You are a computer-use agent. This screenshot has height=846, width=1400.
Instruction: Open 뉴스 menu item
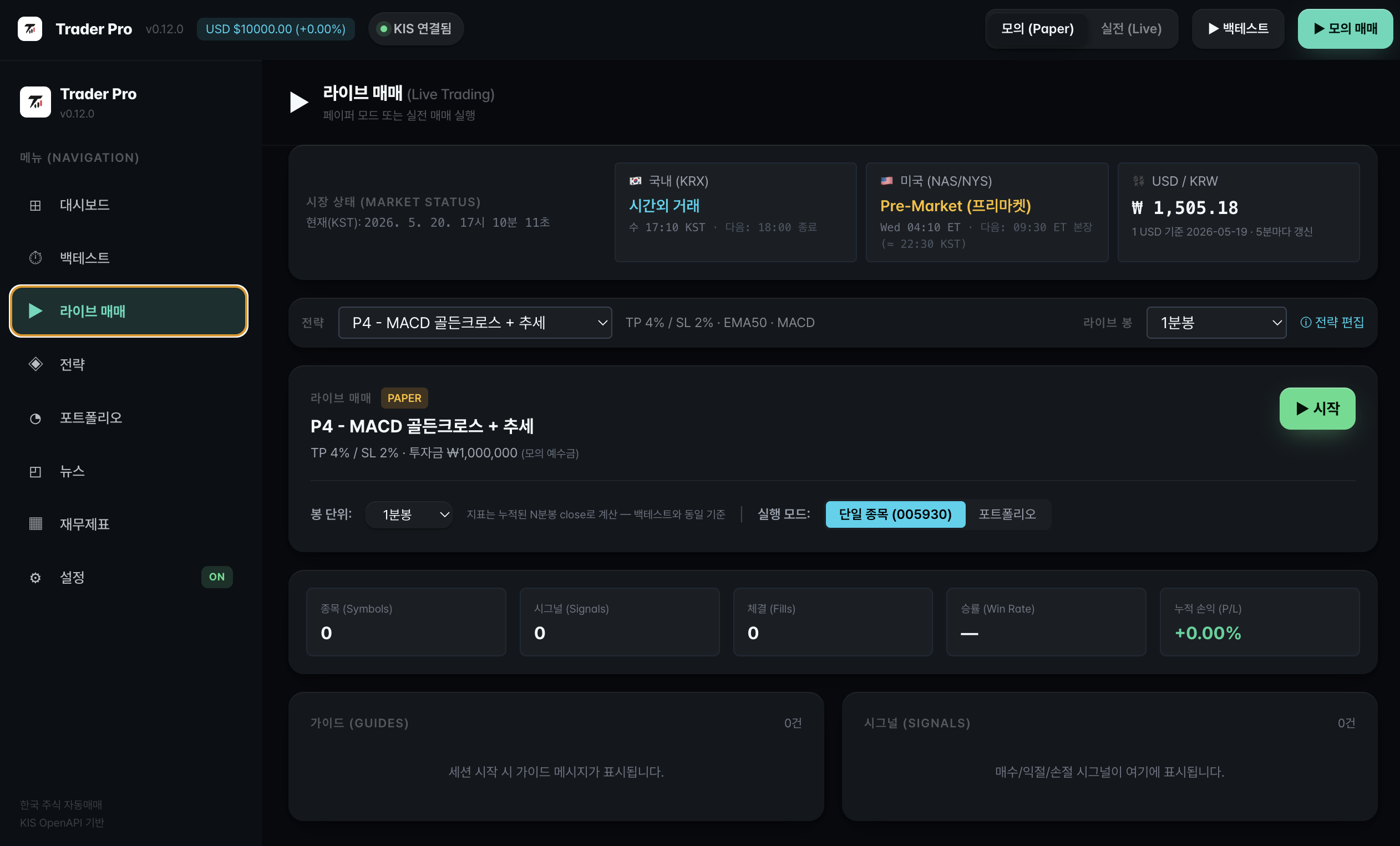[129, 471]
